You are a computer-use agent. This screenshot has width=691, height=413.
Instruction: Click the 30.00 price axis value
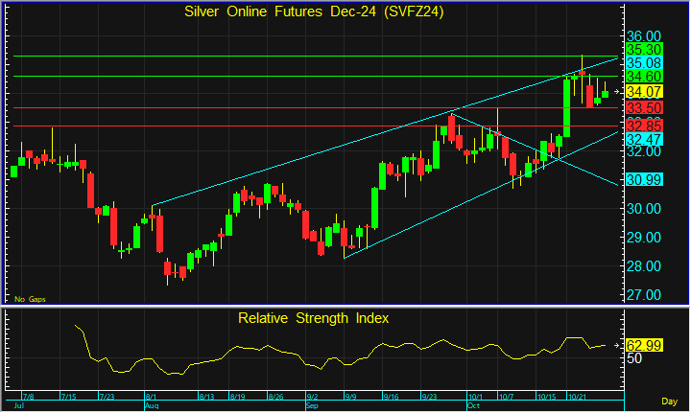(x=644, y=208)
